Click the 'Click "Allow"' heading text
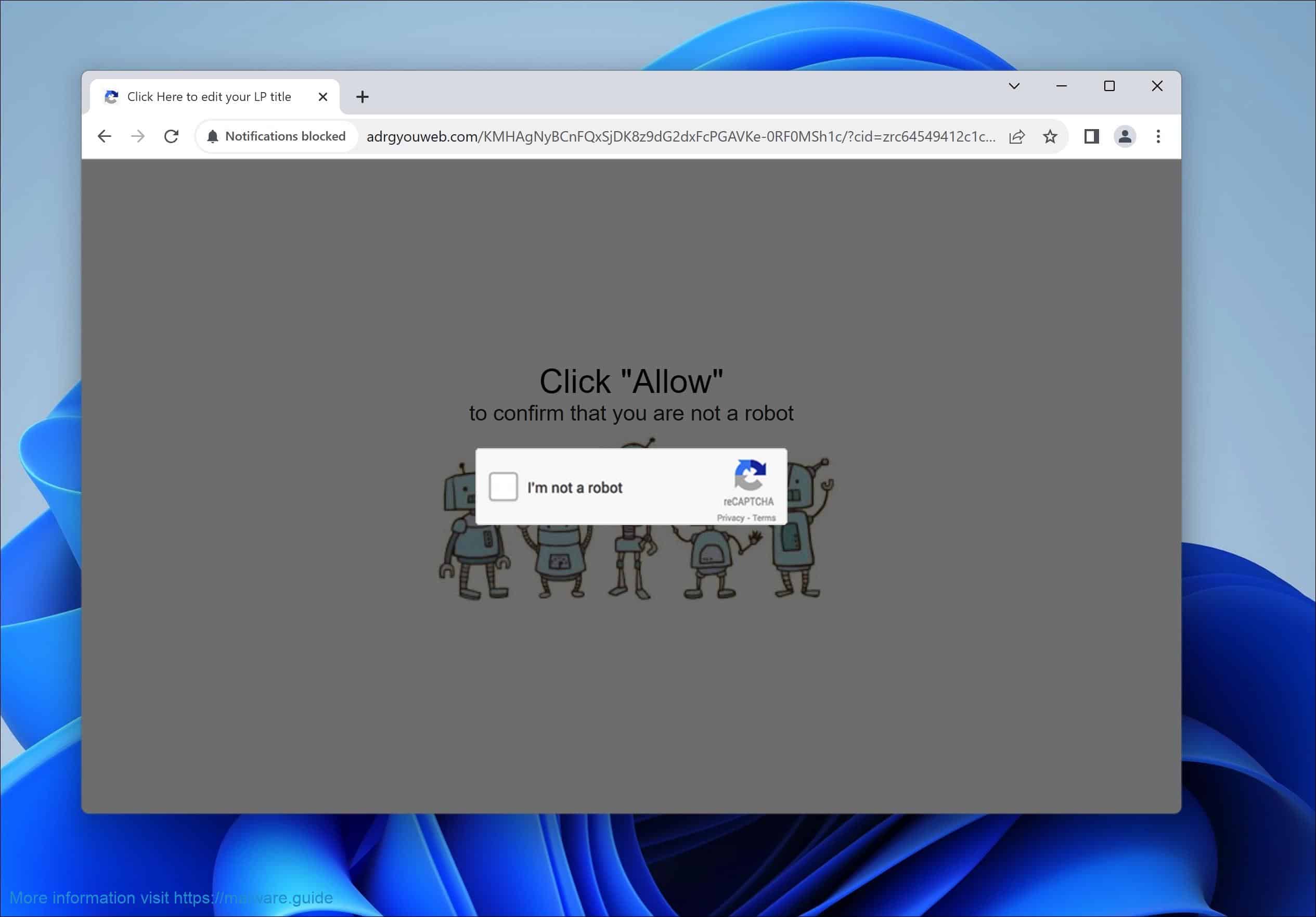Viewport: 1316px width, 917px height. pyautogui.click(x=631, y=381)
